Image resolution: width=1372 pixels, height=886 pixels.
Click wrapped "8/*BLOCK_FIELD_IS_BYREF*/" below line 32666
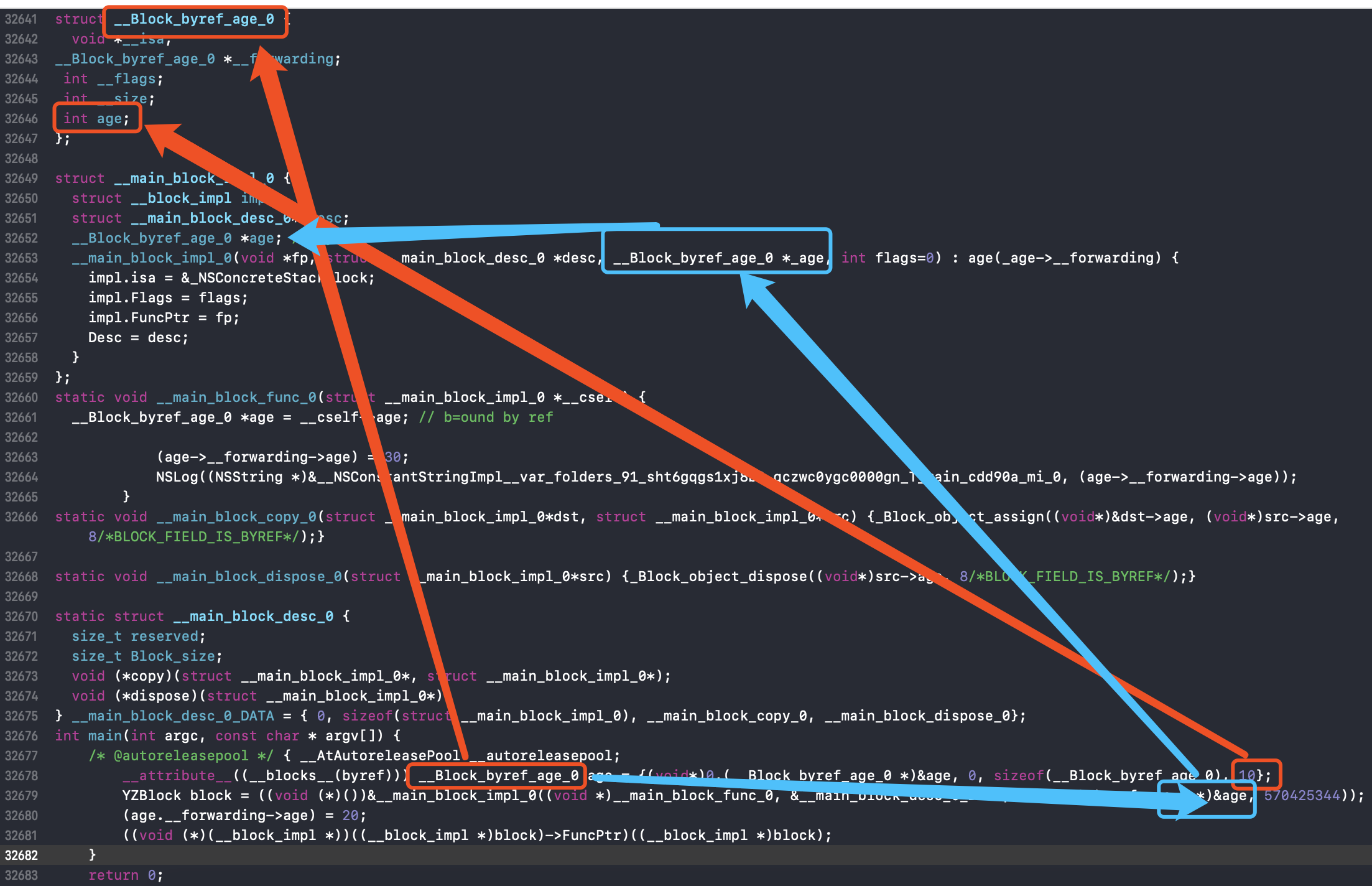[194, 537]
